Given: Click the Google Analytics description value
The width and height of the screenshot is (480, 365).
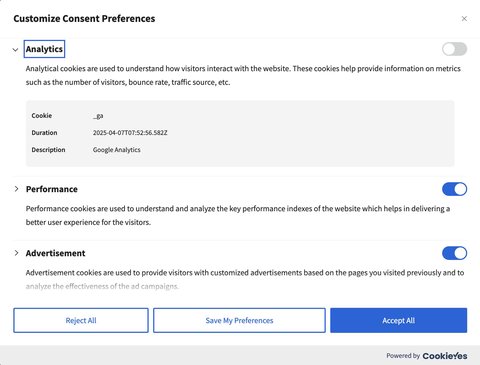Looking at the screenshot, I should tap(116, 150).
